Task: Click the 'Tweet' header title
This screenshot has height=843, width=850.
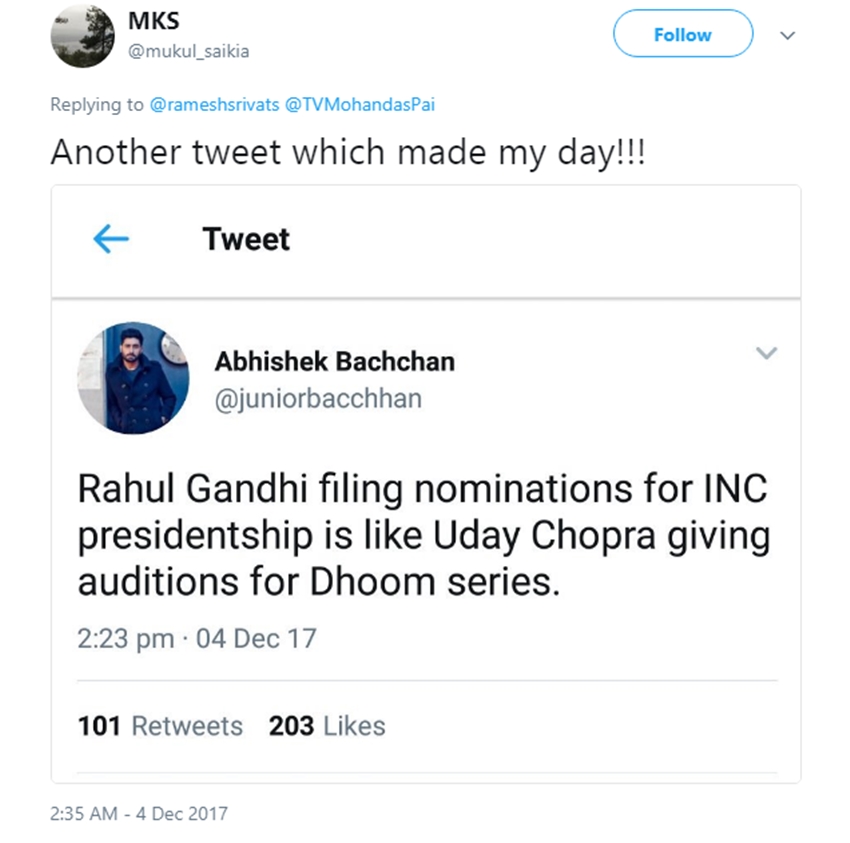Action: [x=246, y=240]
